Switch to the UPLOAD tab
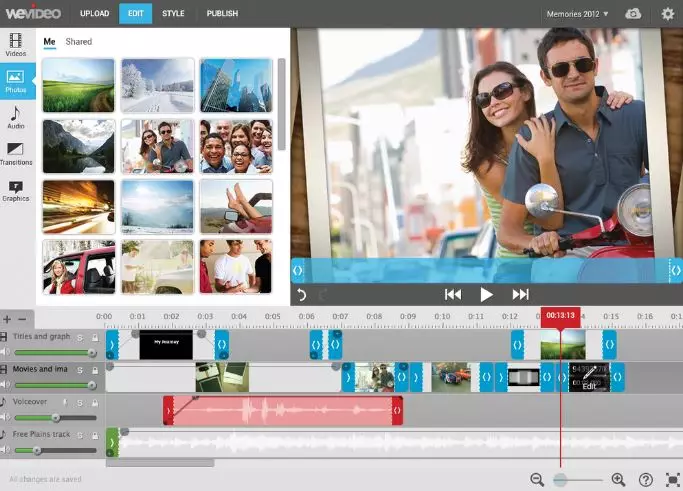683x491 pixels. [x=95, y=14]
